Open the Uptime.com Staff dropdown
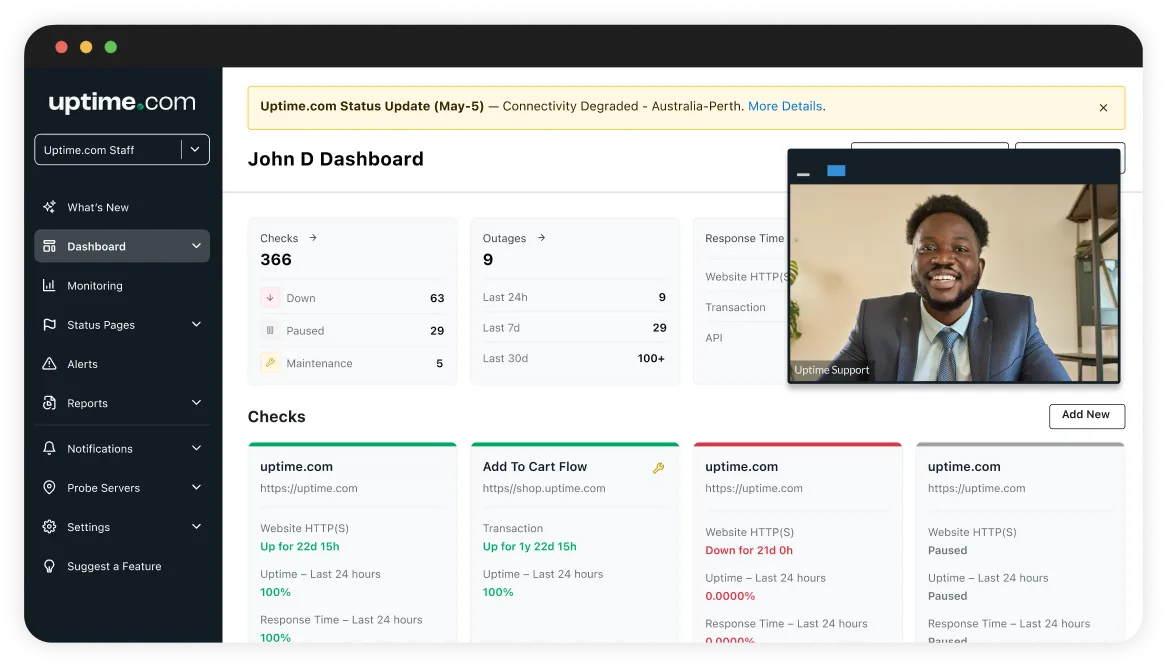The width and height of the screenshot is (1167, 667). 121,149
